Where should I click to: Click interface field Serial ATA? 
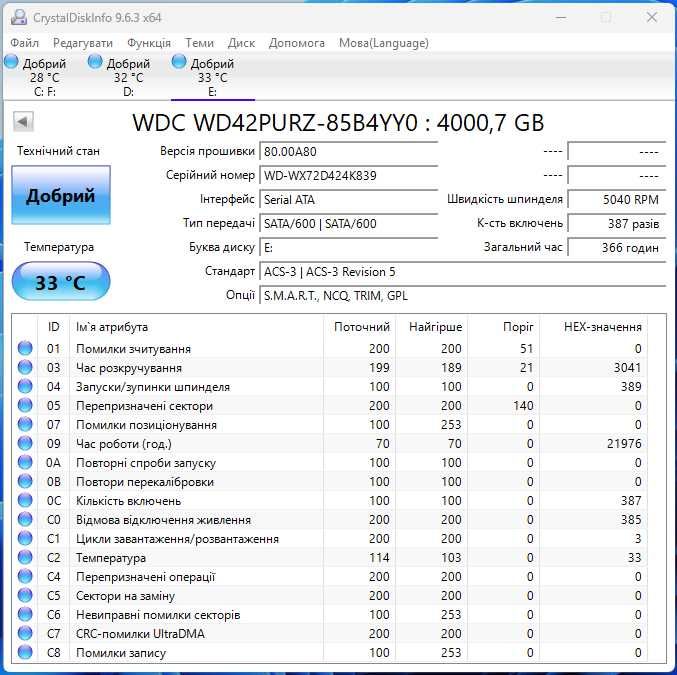tap(348, 200)
